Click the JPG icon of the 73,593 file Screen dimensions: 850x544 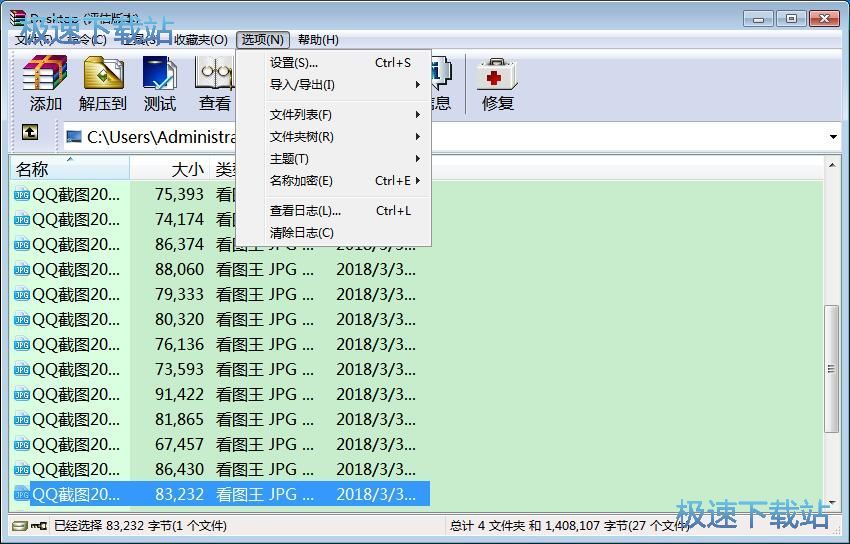(22, 369)
